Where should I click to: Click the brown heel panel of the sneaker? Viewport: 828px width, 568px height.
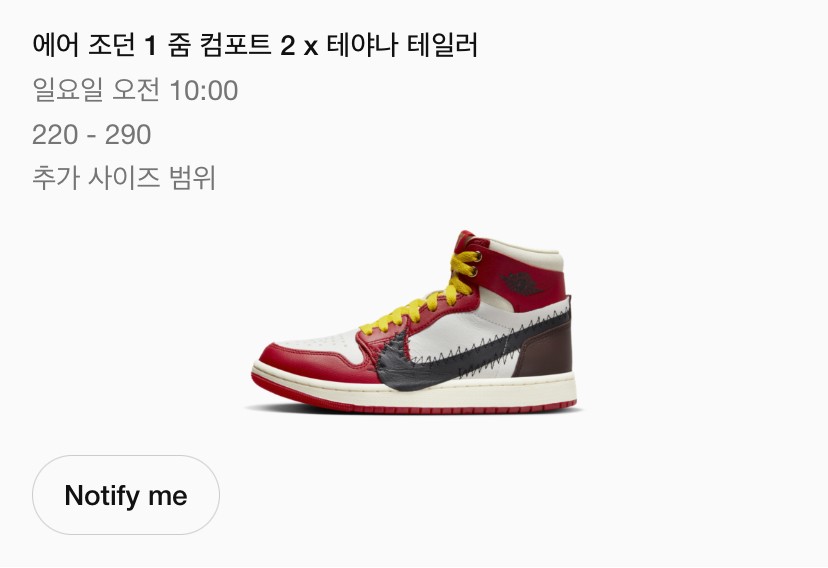coord(544,355)
